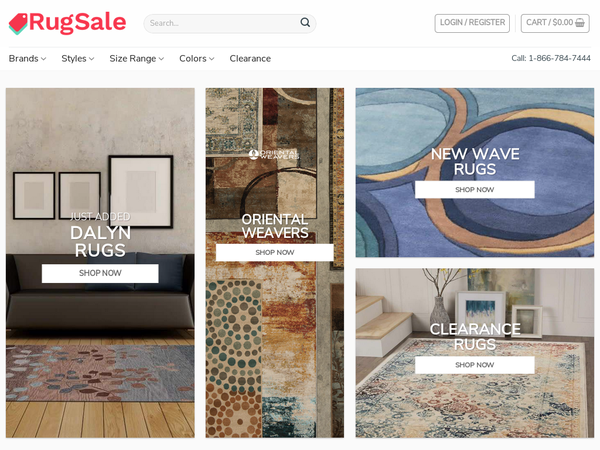
Task: Click the search magnifier icon
Action: point(305,23)
